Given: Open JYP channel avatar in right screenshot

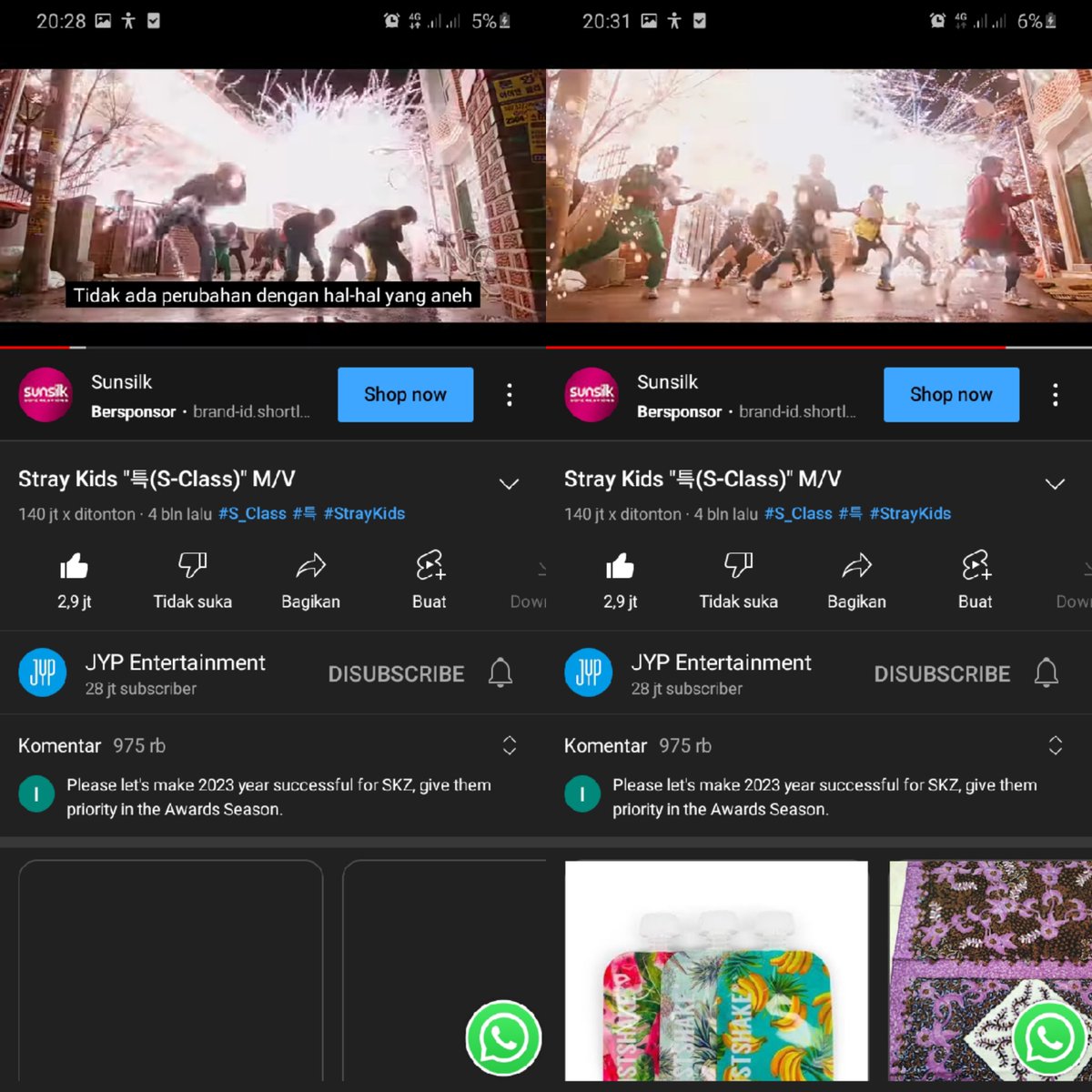Looking at the screenshot, I should tap(589, 673).
